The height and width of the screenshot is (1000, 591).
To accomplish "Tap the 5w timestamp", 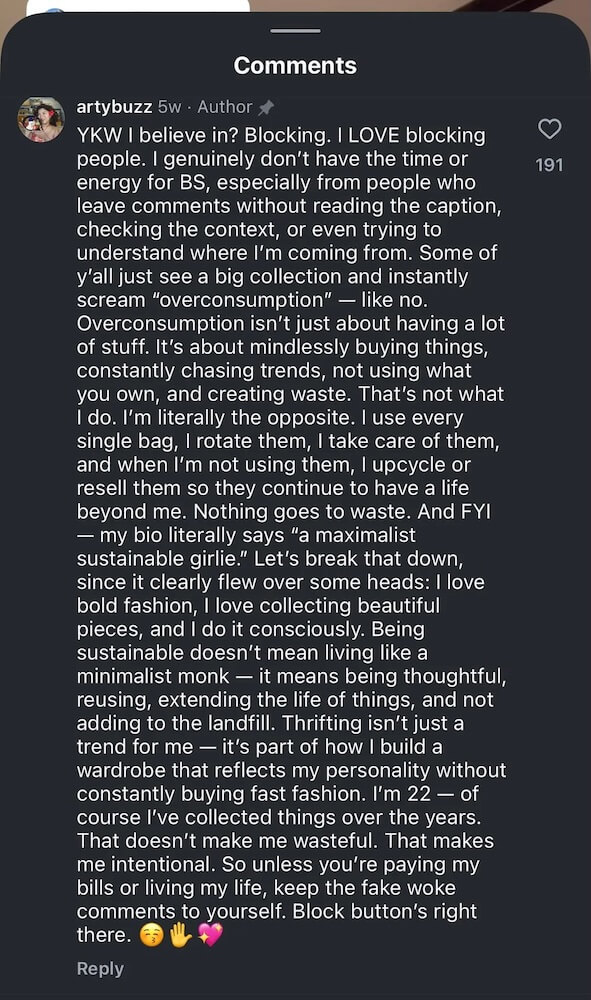I will pyautogui.click(x=170, y=107).
